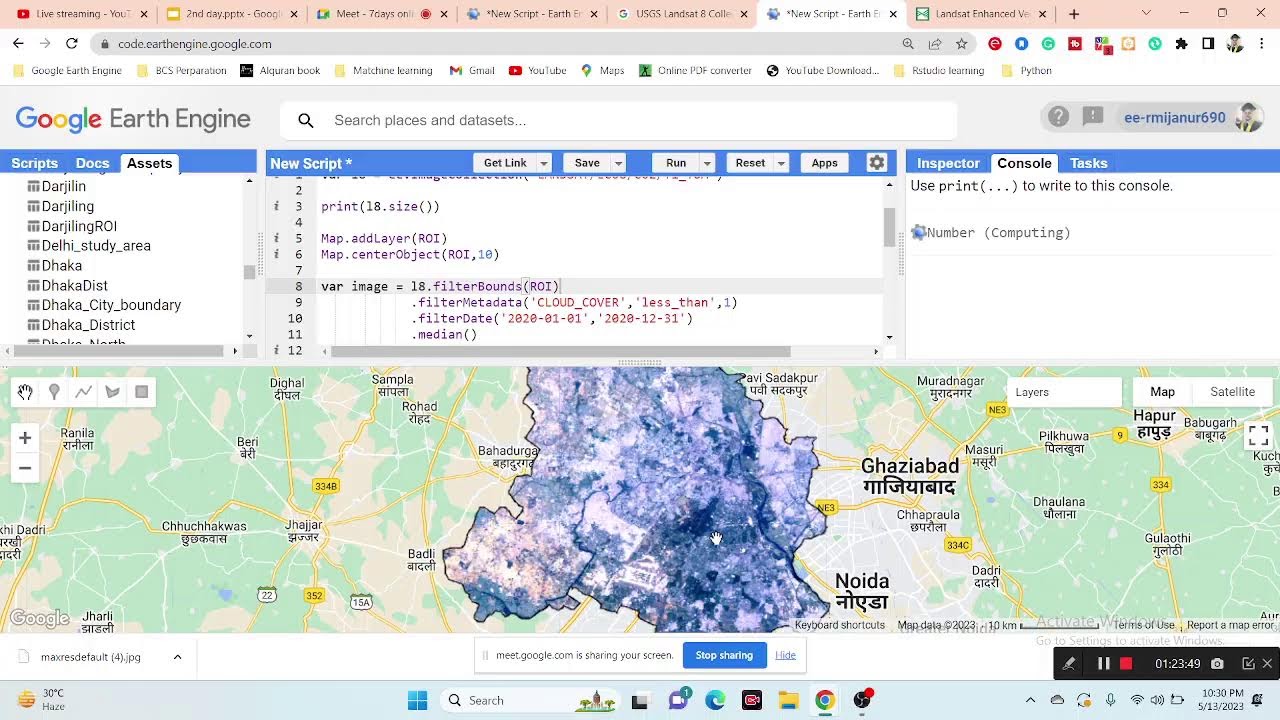Open the feedback icon next to help

pos(1093,117)
